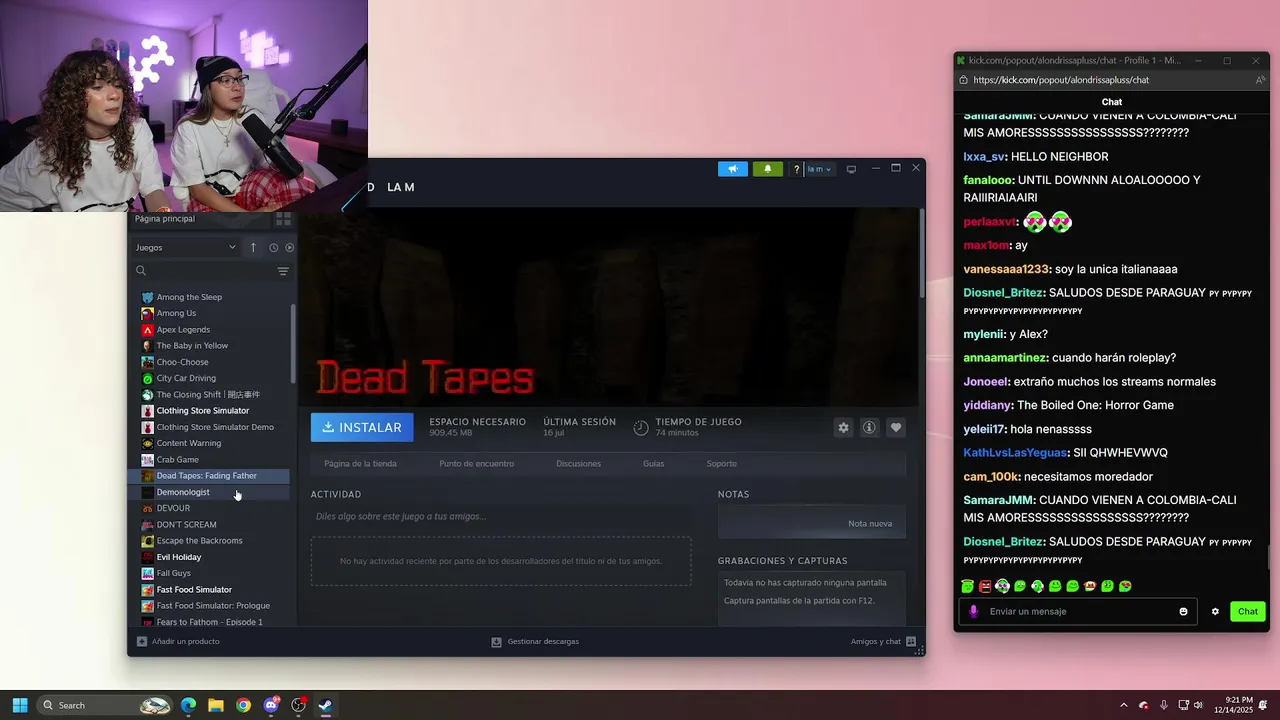Select 'DEVOUR' in game list
This screenshot has height=720, width=1280.
pyautogui.click(x=173, y=508)
